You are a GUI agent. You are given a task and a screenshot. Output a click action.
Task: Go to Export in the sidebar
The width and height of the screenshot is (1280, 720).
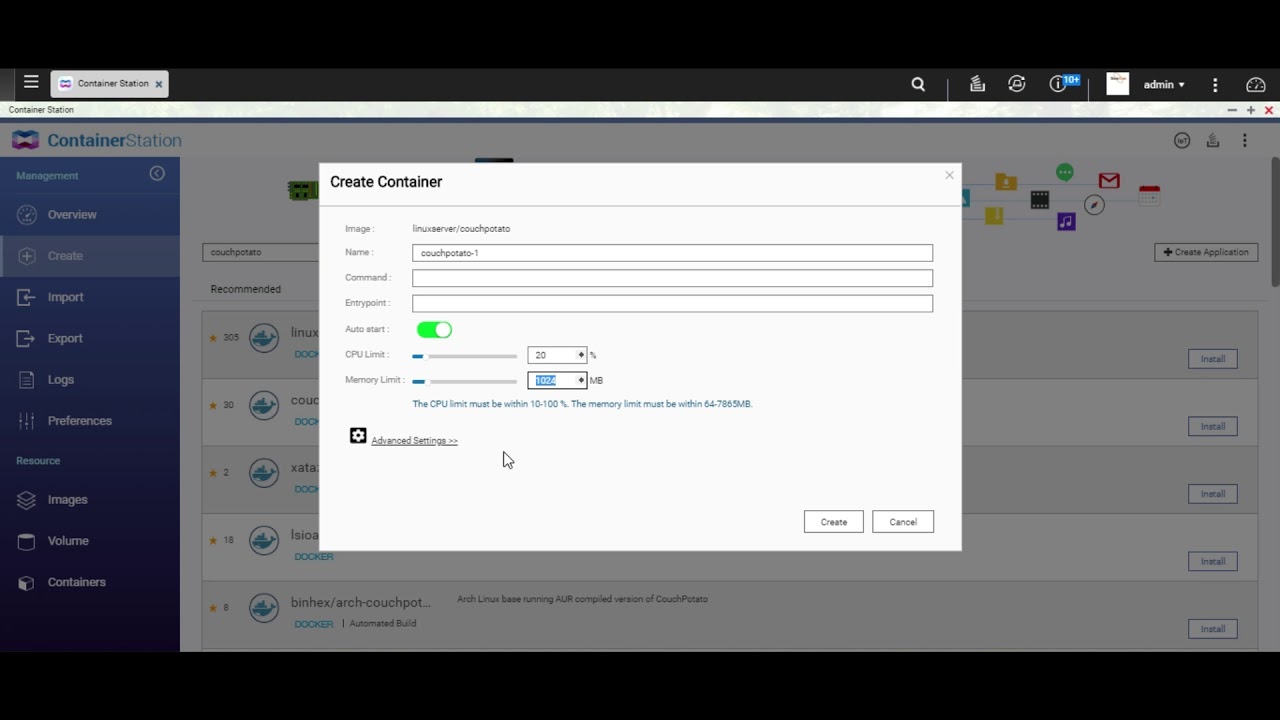pyautogui.click(x=90, y=338)
